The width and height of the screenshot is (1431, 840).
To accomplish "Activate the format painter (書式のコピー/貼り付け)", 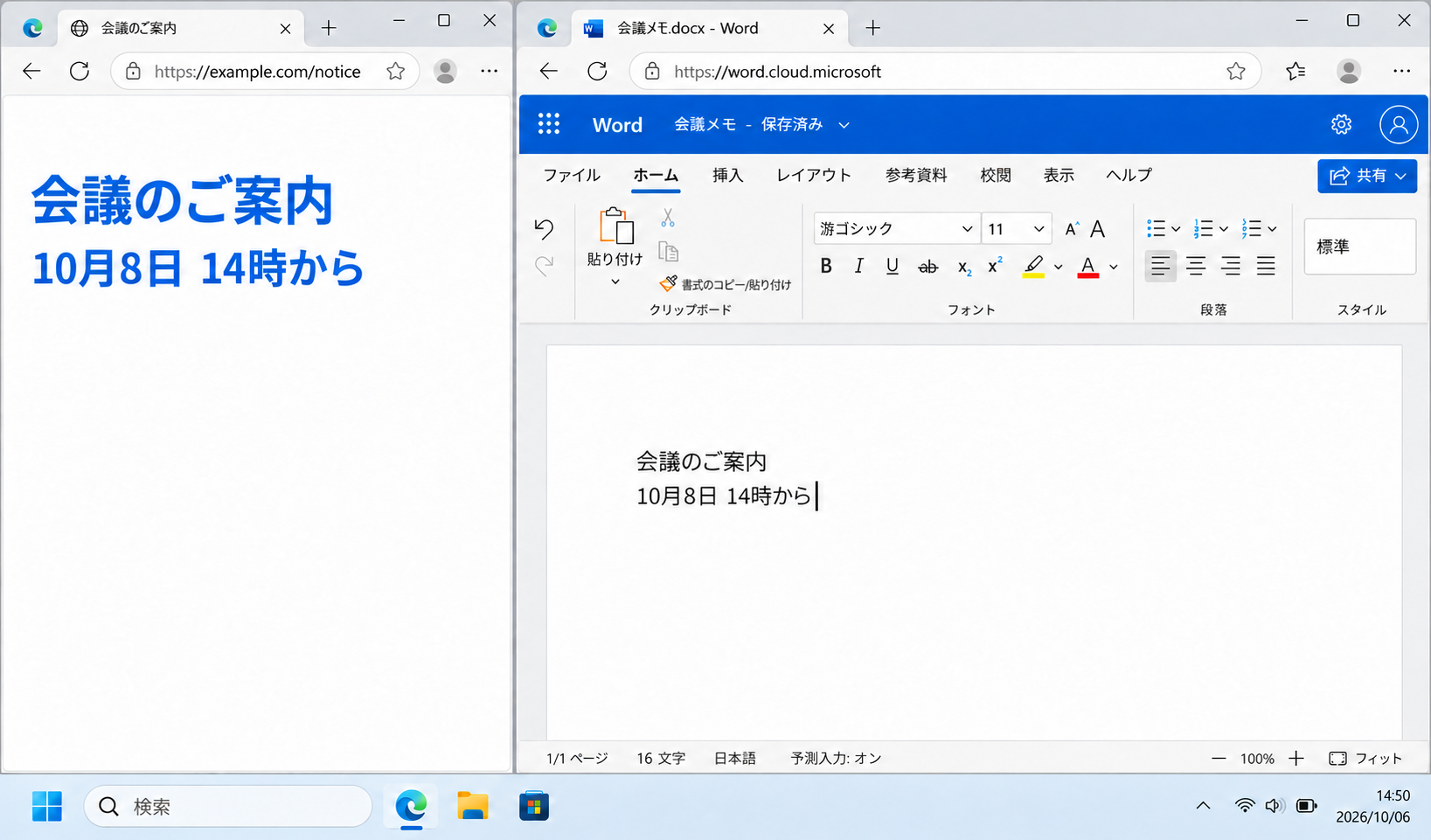I will (x=725, y=284).
